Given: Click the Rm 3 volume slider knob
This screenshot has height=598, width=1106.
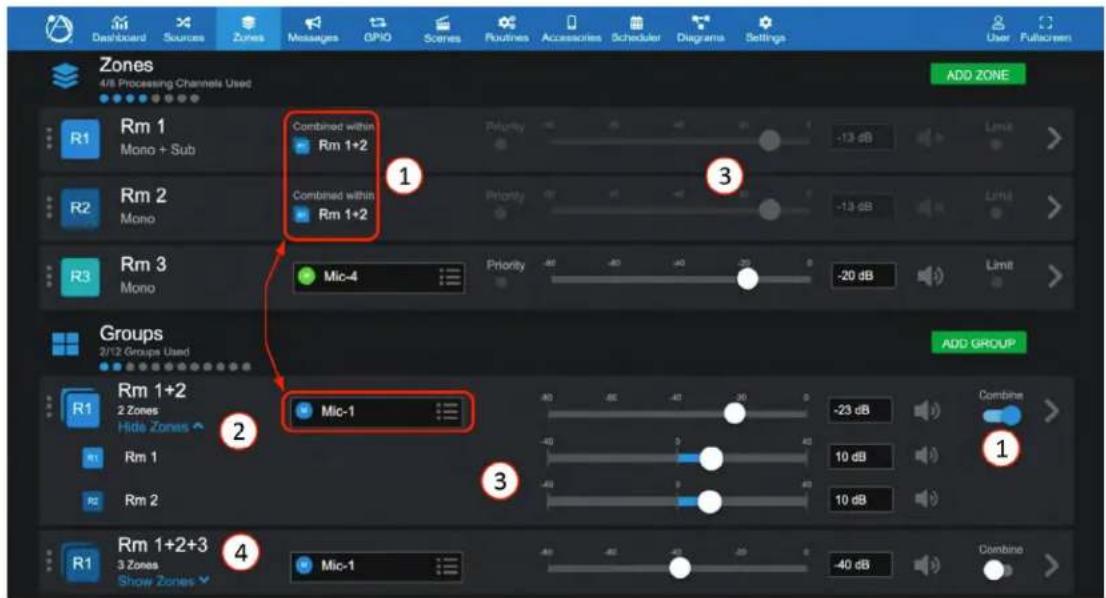Looking at the screenshot, I should [747, 279].
